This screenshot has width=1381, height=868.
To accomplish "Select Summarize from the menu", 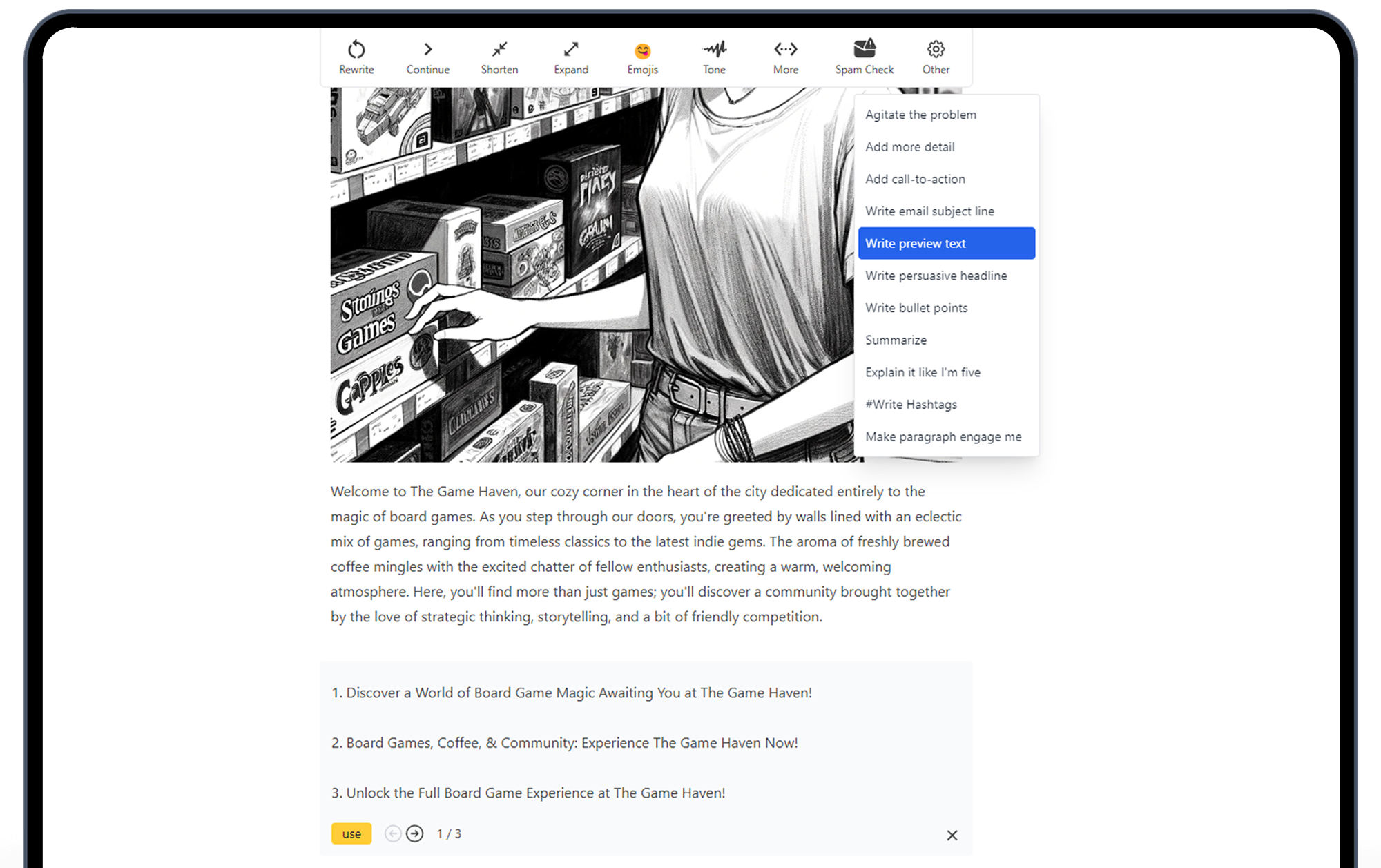I will [x=896, y=340].
